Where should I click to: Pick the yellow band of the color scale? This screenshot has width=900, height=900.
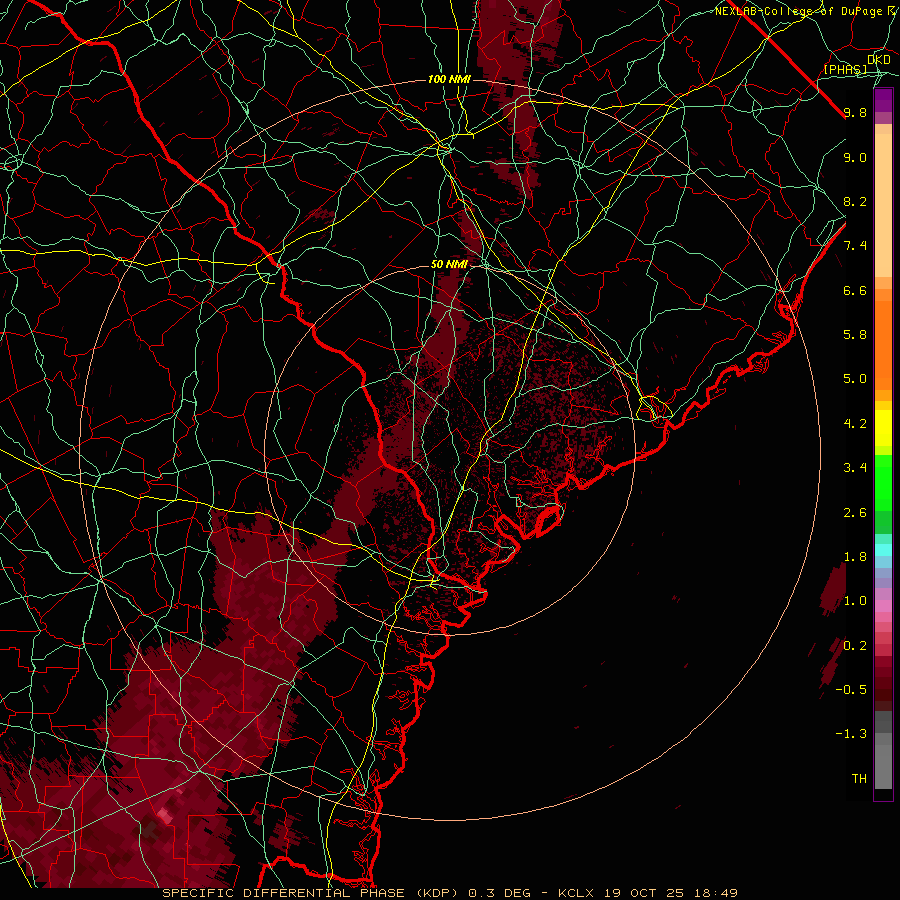[x=883, y=428]
